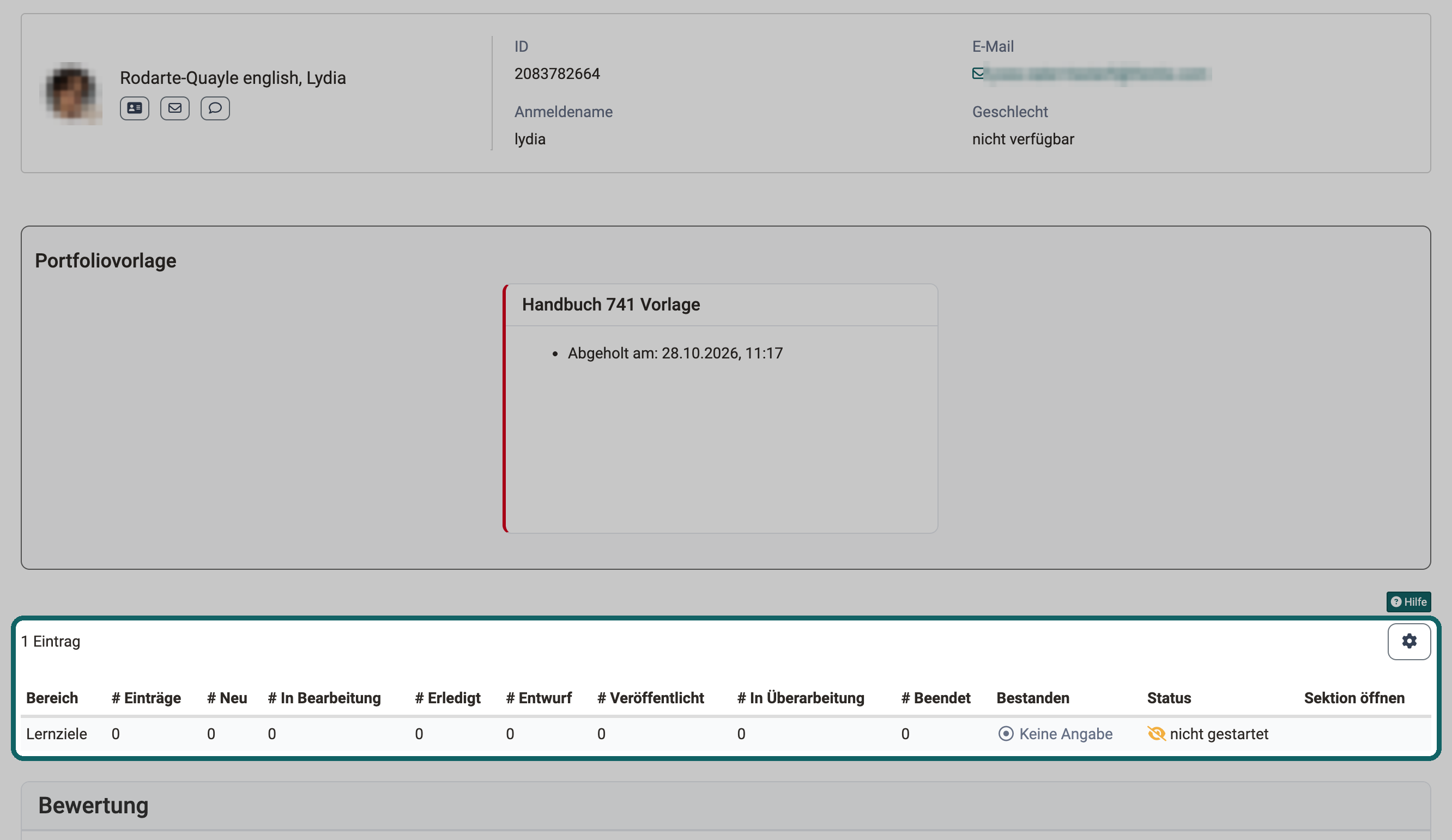Click the Anmeldename value lydia
This screenshot has height=840, width=1452.
(530, 139)
